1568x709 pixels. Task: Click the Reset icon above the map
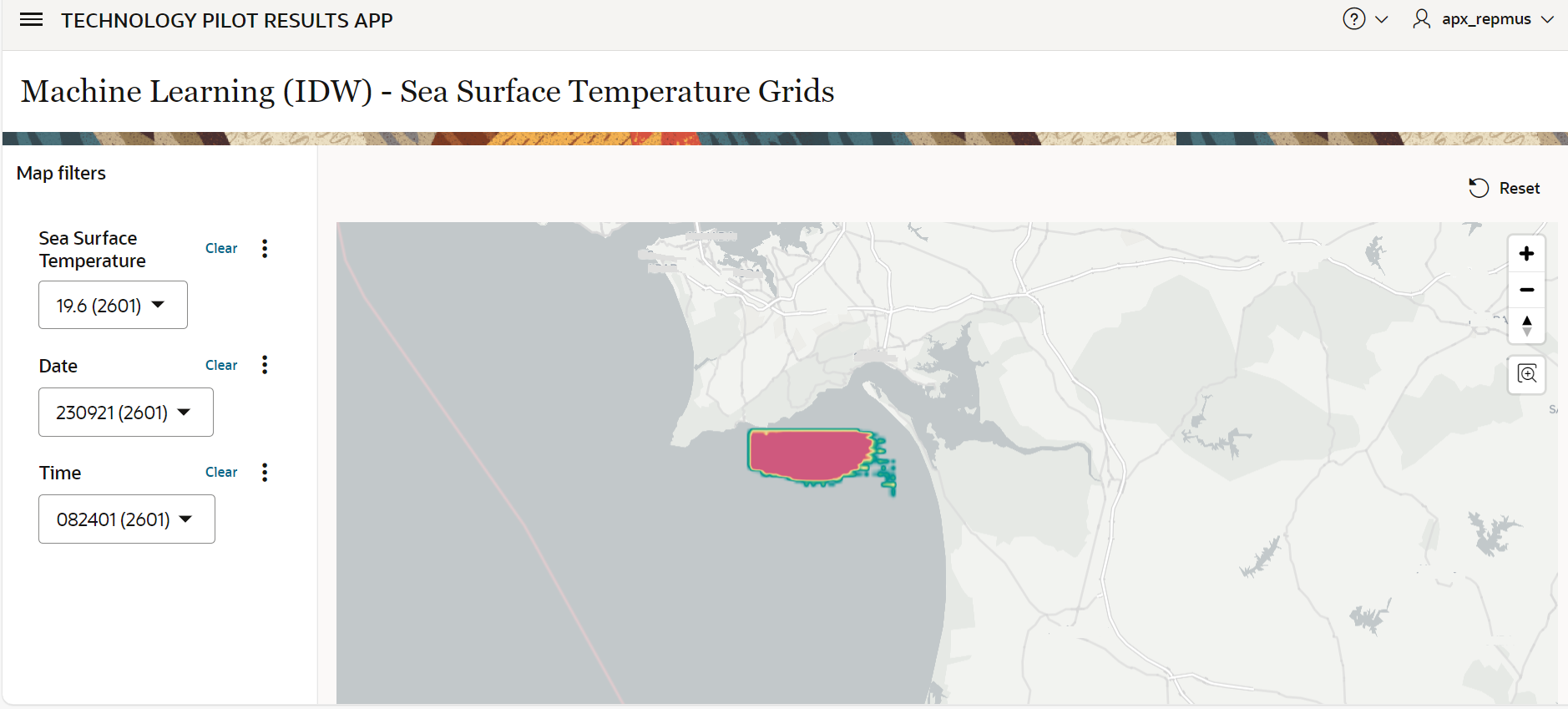[1479, 188]
